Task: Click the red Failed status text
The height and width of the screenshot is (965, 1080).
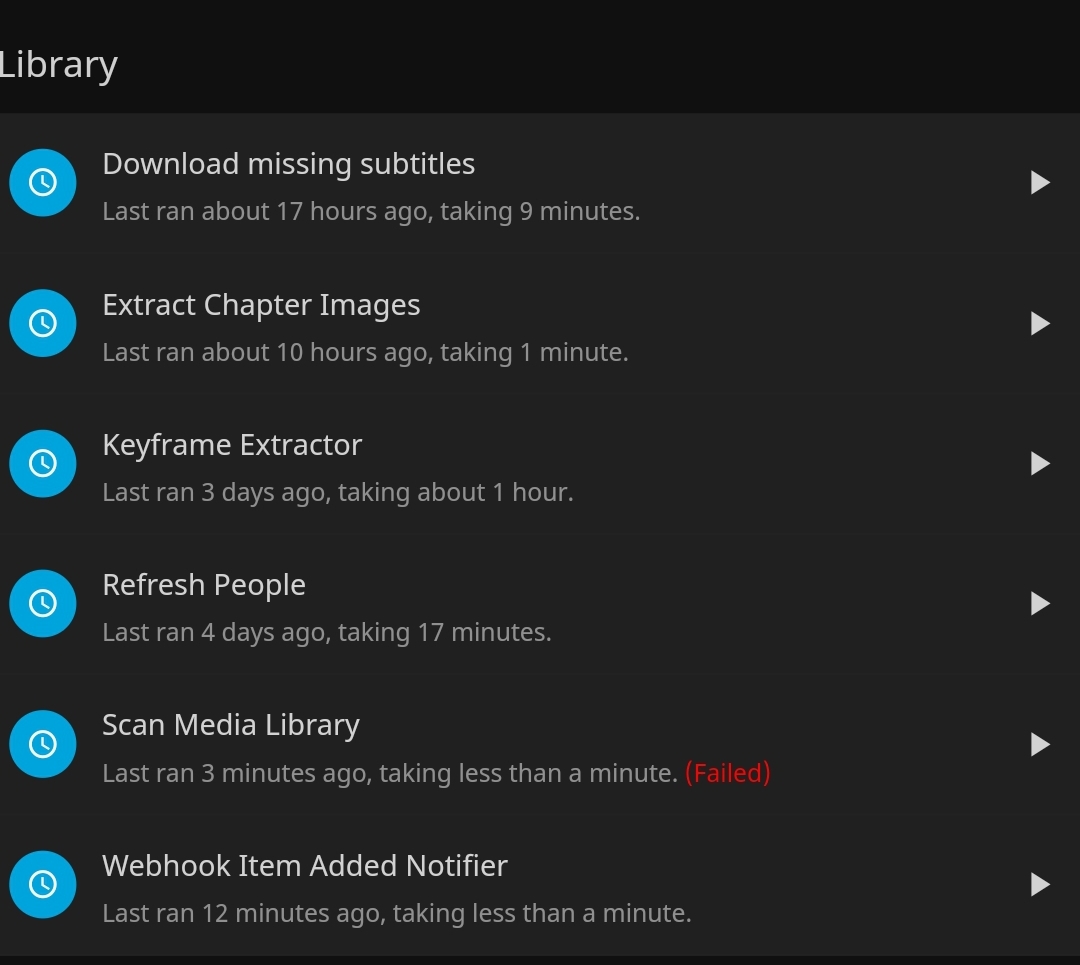Action: (729, 772)
